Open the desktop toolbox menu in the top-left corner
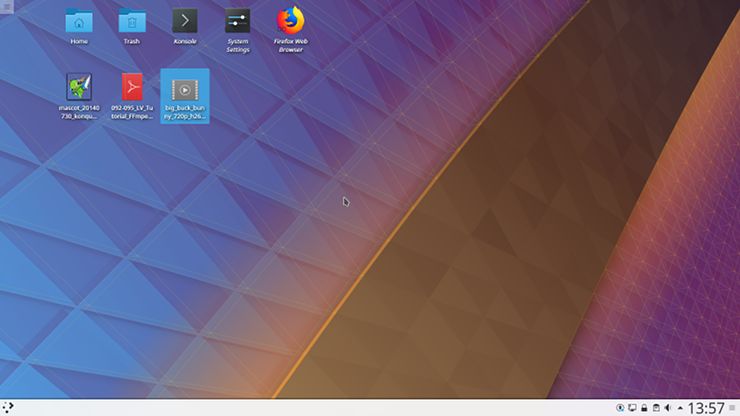This screenshot has width=740, height=416. pyautogui.click(x=7, y=7)
